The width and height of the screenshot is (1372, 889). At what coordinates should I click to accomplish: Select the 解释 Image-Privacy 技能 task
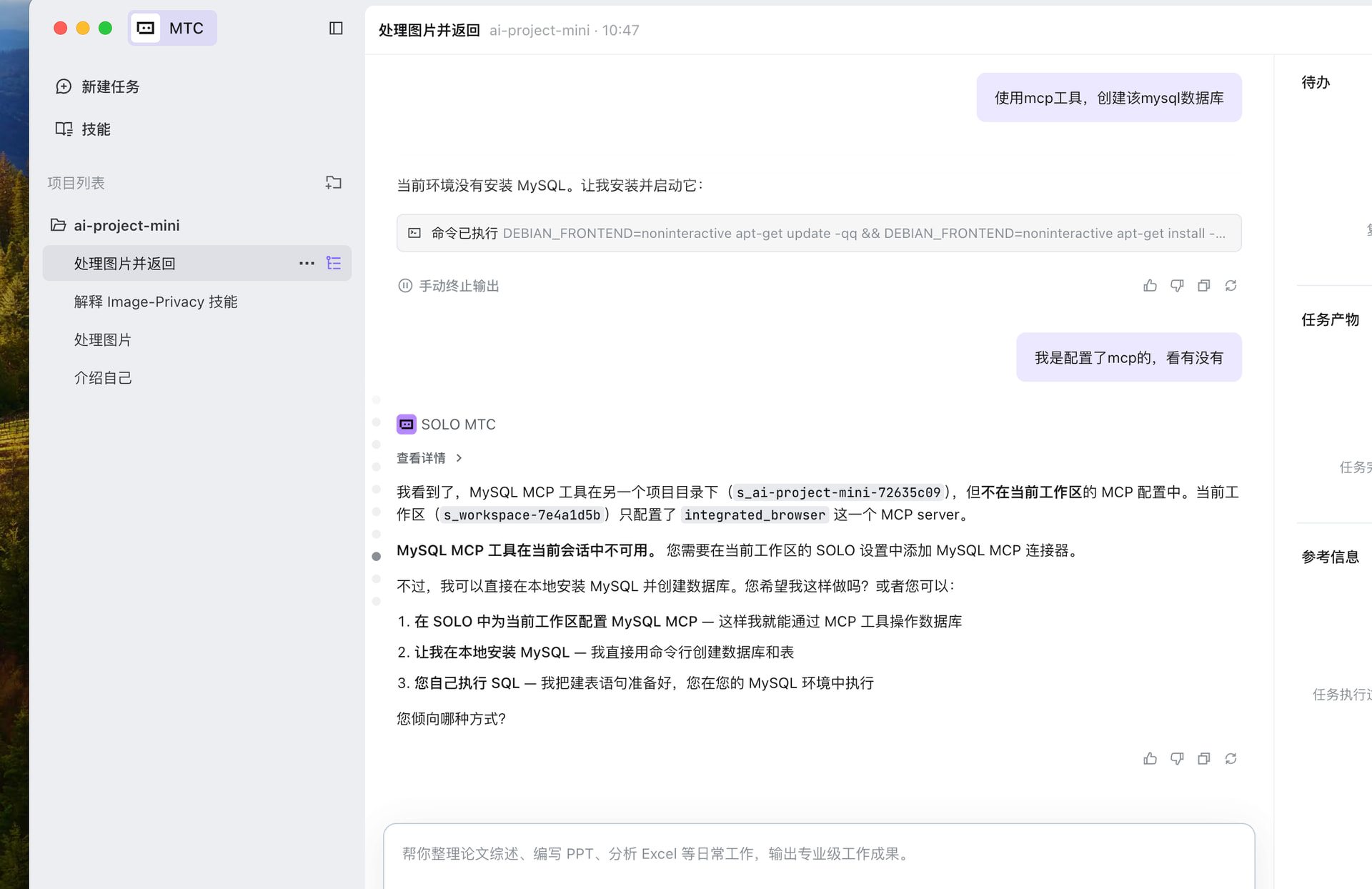pyautogui.click(x=156, y=302)
